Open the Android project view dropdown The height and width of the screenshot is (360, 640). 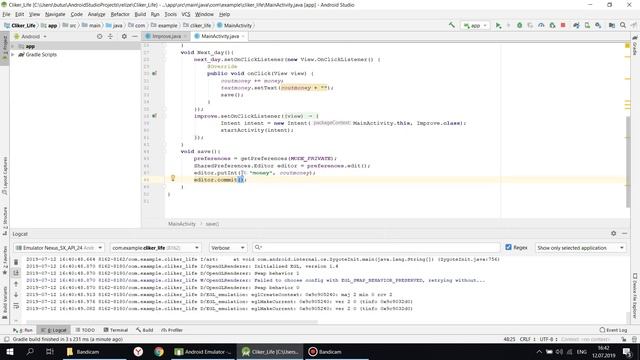pyautogui.click(x=31, y=36)
